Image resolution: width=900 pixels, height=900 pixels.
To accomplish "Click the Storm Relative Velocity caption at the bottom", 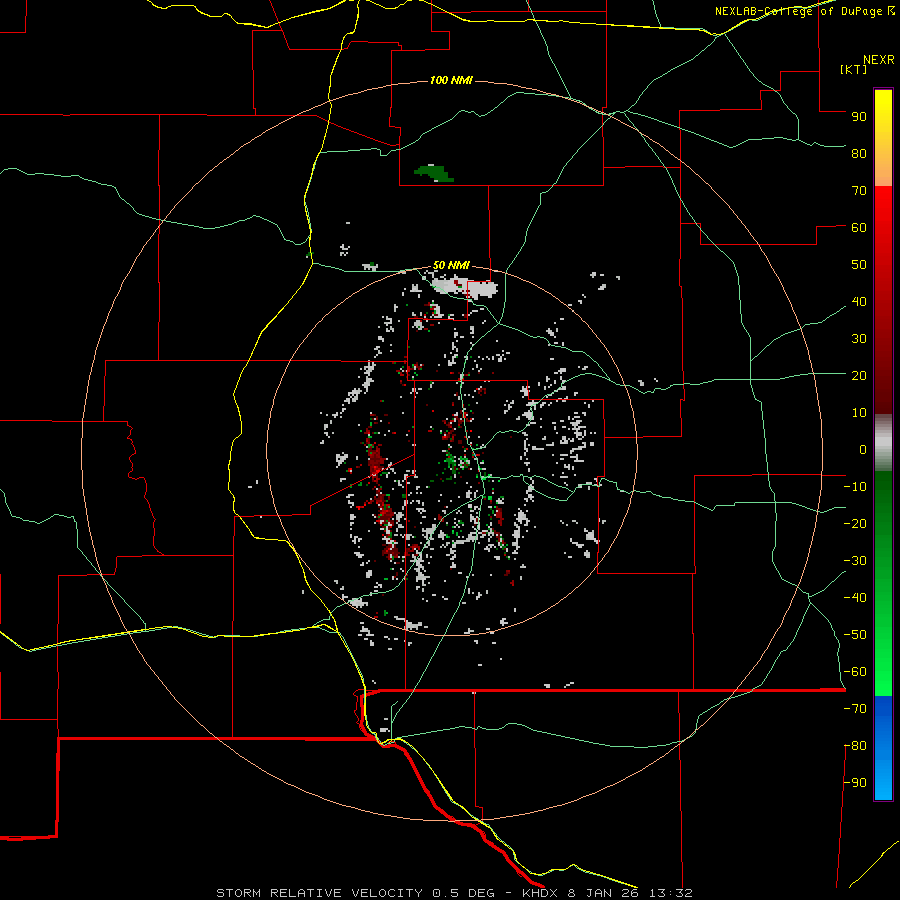I will (454, 893).
